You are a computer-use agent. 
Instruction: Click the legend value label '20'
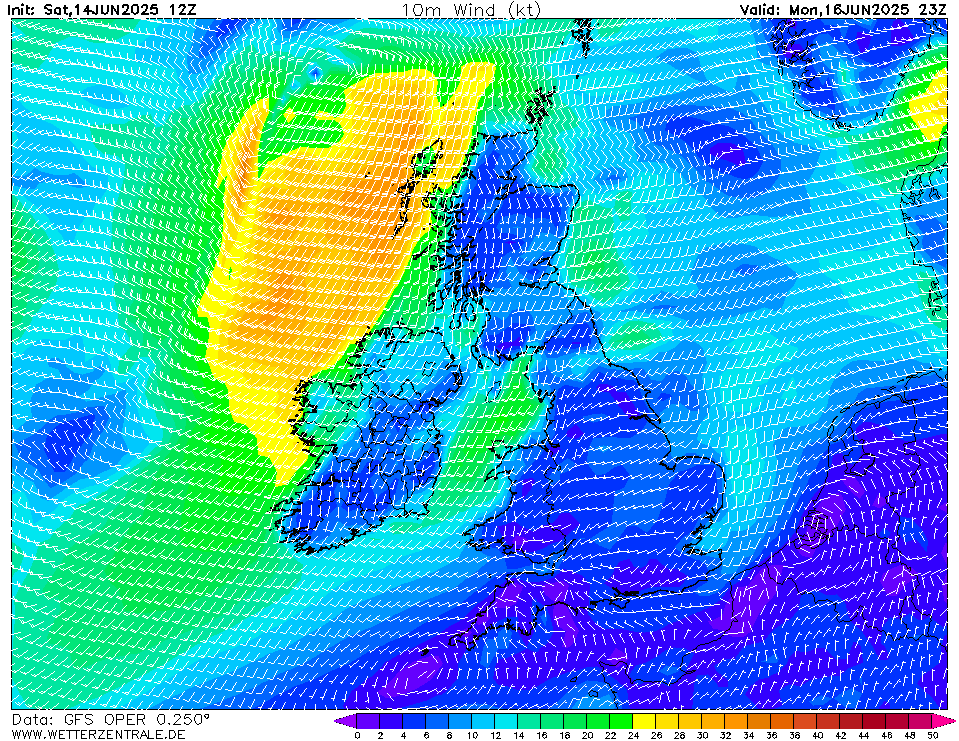pos(587,735)
